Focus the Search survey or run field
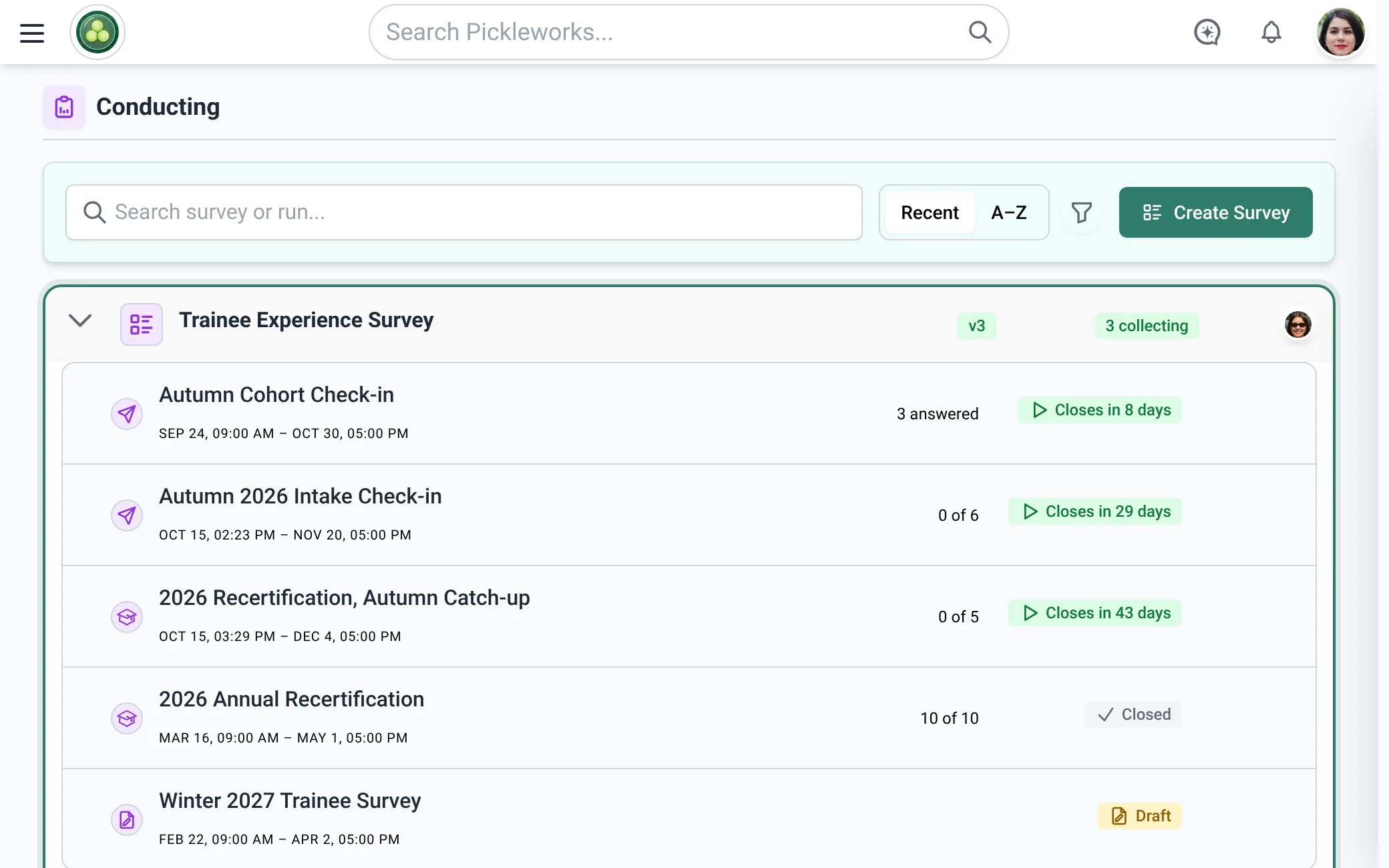 (463, 212)
